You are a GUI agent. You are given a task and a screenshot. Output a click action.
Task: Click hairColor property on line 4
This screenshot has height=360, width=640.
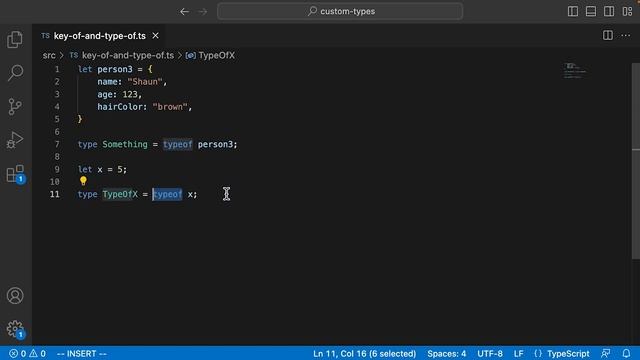120,107
